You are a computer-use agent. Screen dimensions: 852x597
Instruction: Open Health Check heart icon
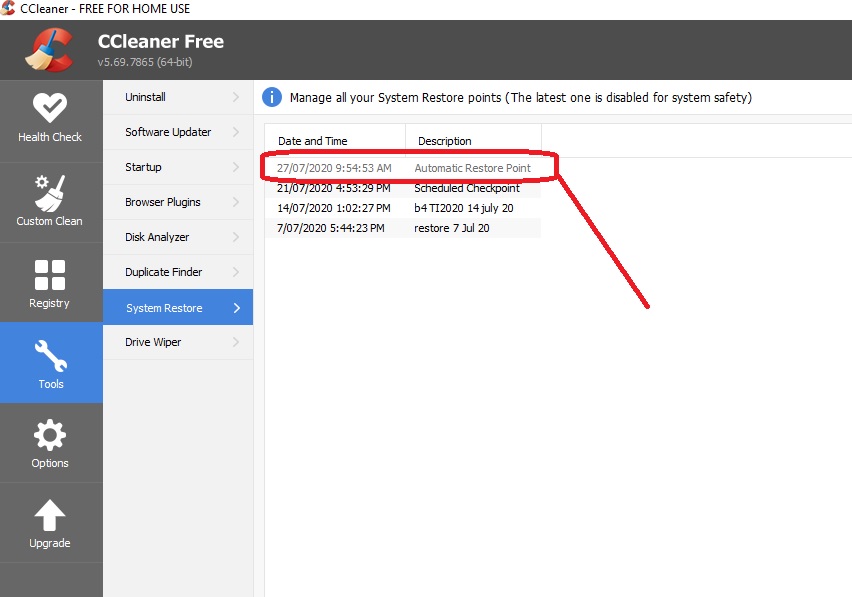pyautogui.click(x=50, y=108)
